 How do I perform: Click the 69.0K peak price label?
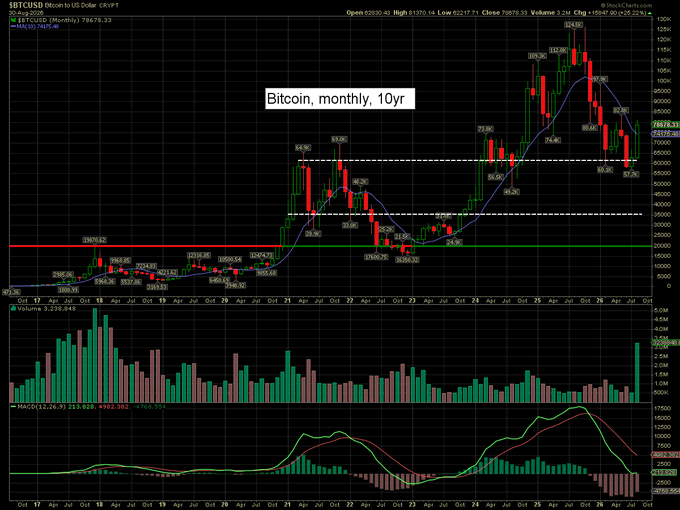tap(339, 139)
